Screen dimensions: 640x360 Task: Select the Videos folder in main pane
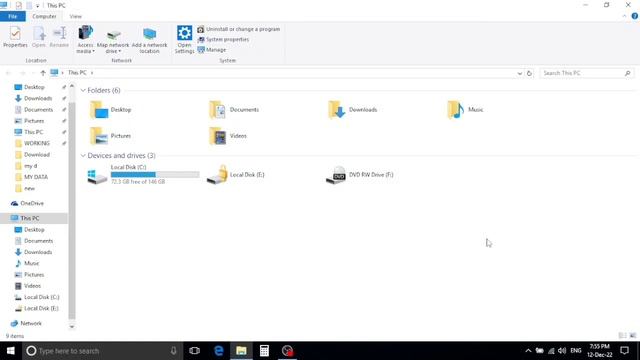[228, 136]
